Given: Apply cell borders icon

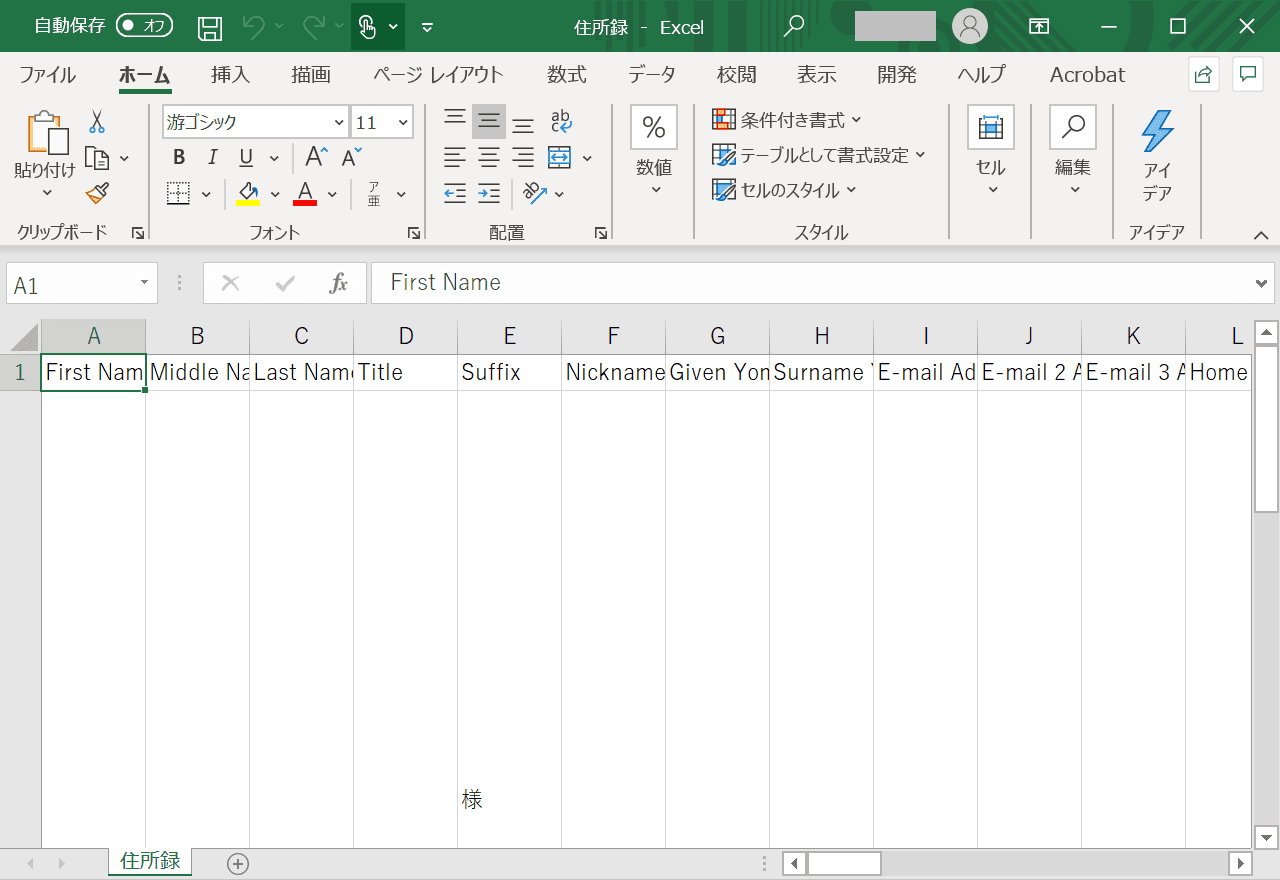Looking at the screenshot, I should [179, 193].
